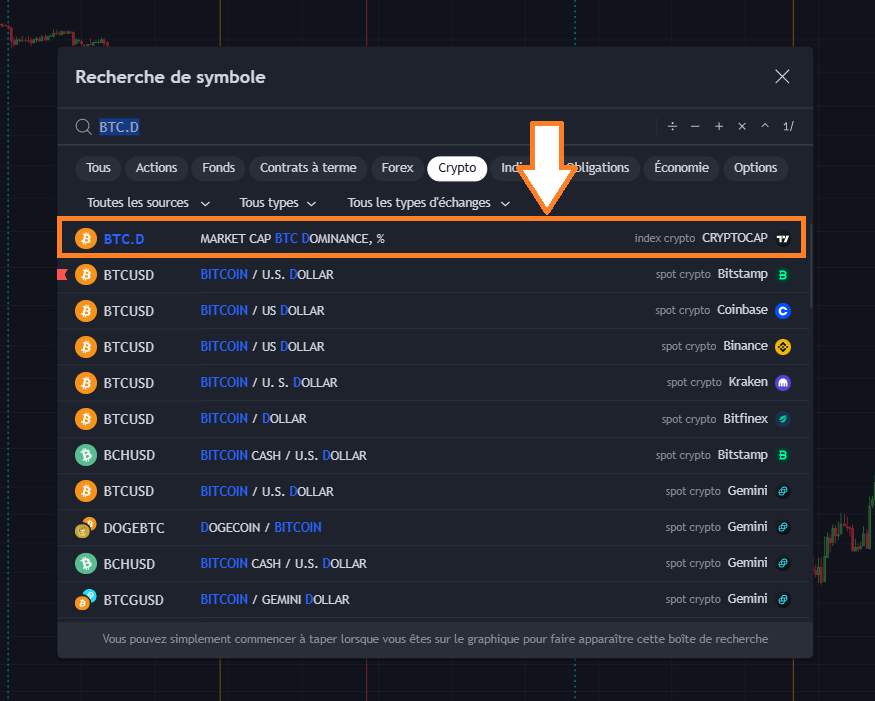Screen dimensions: 875x701
Task: Click Bitcoin icon on Kraken BTCUSD row
Action: click(86, 383)
